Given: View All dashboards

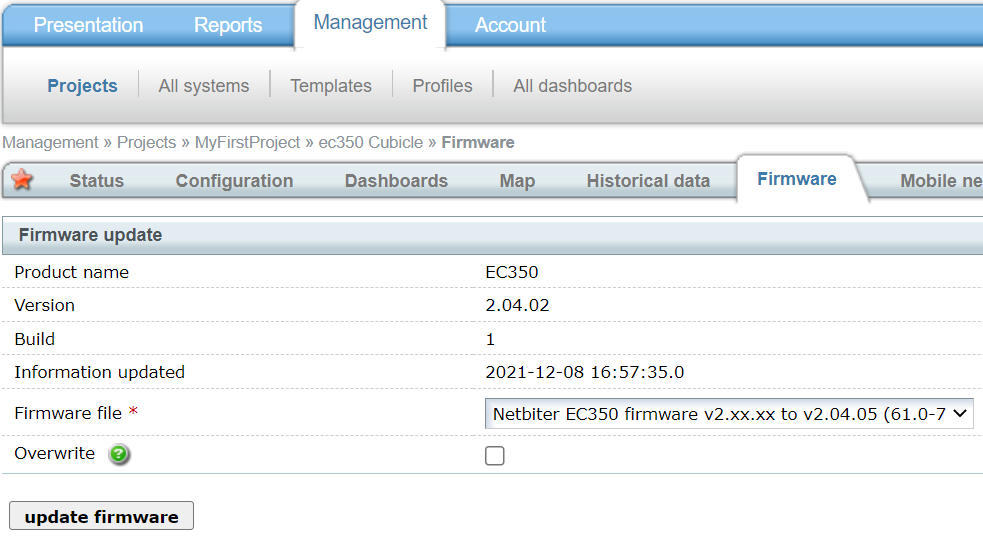Looking at the screenshot, I should [x=572, y=86].
